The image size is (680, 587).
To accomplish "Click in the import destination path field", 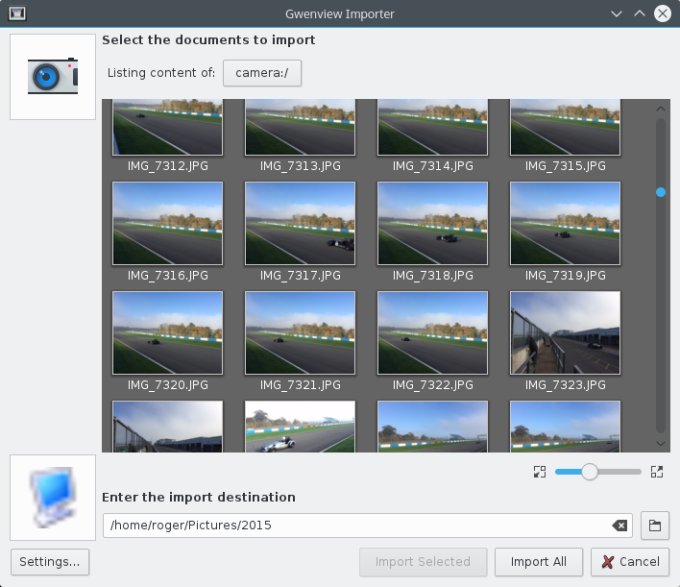I will (355, 526).
